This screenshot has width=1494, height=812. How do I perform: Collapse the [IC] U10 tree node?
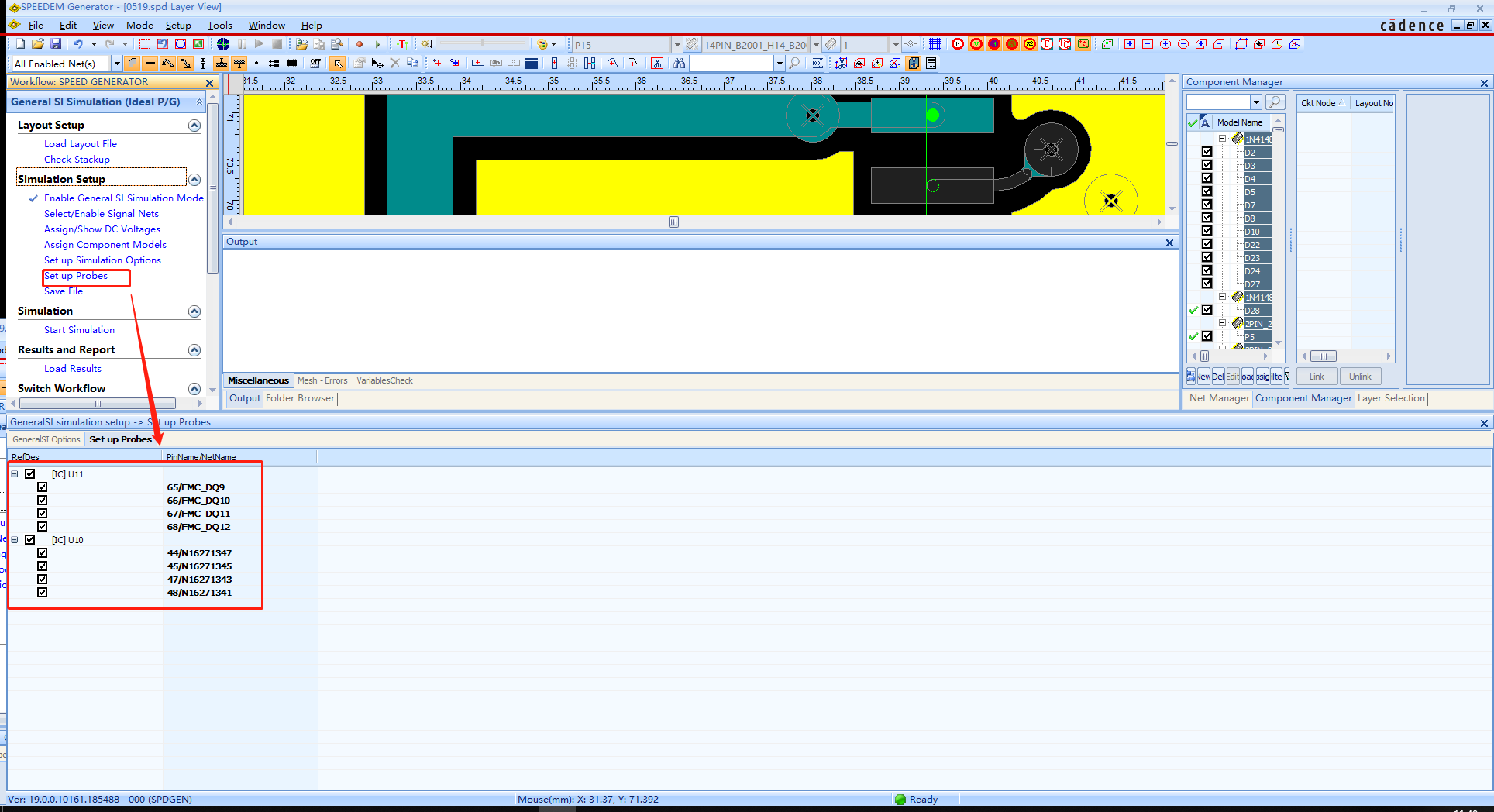click(15, 540)
